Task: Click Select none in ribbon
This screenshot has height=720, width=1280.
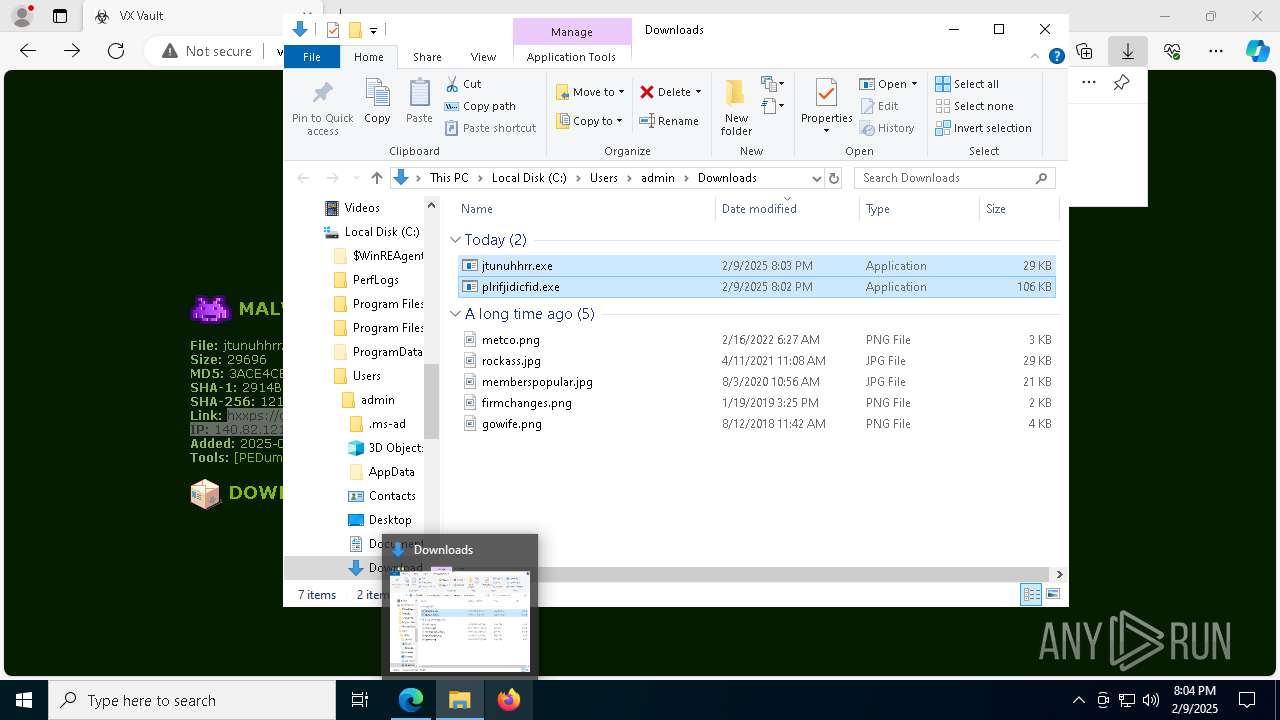Action: point(975,106)
